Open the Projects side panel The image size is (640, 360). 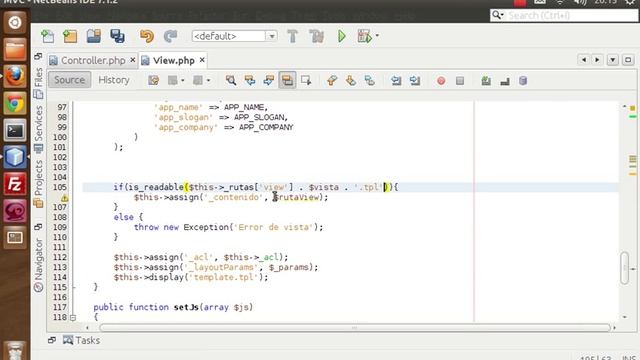pyautogui.click(x=38, y=184)
